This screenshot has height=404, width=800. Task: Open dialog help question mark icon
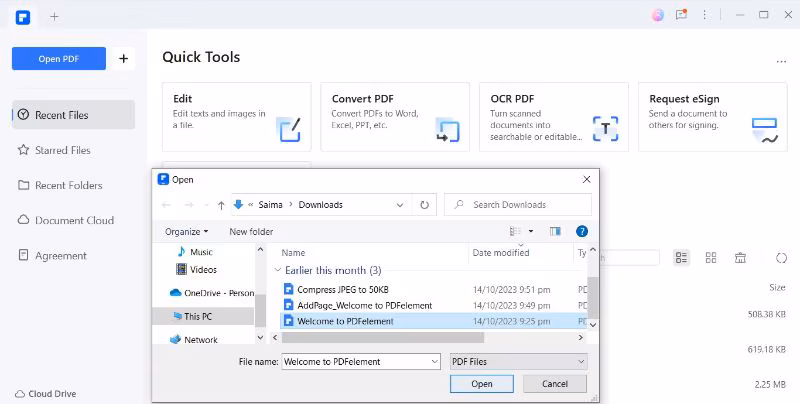click(582, 232)
